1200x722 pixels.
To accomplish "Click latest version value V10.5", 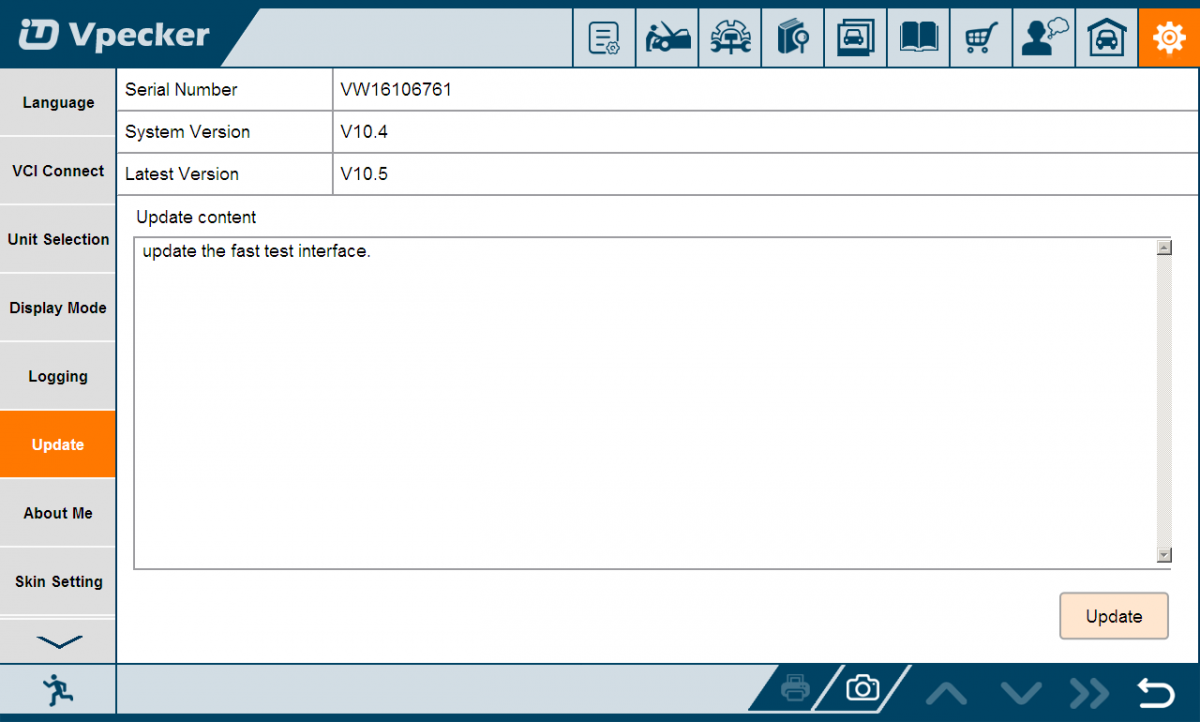I will pos(364,174).
